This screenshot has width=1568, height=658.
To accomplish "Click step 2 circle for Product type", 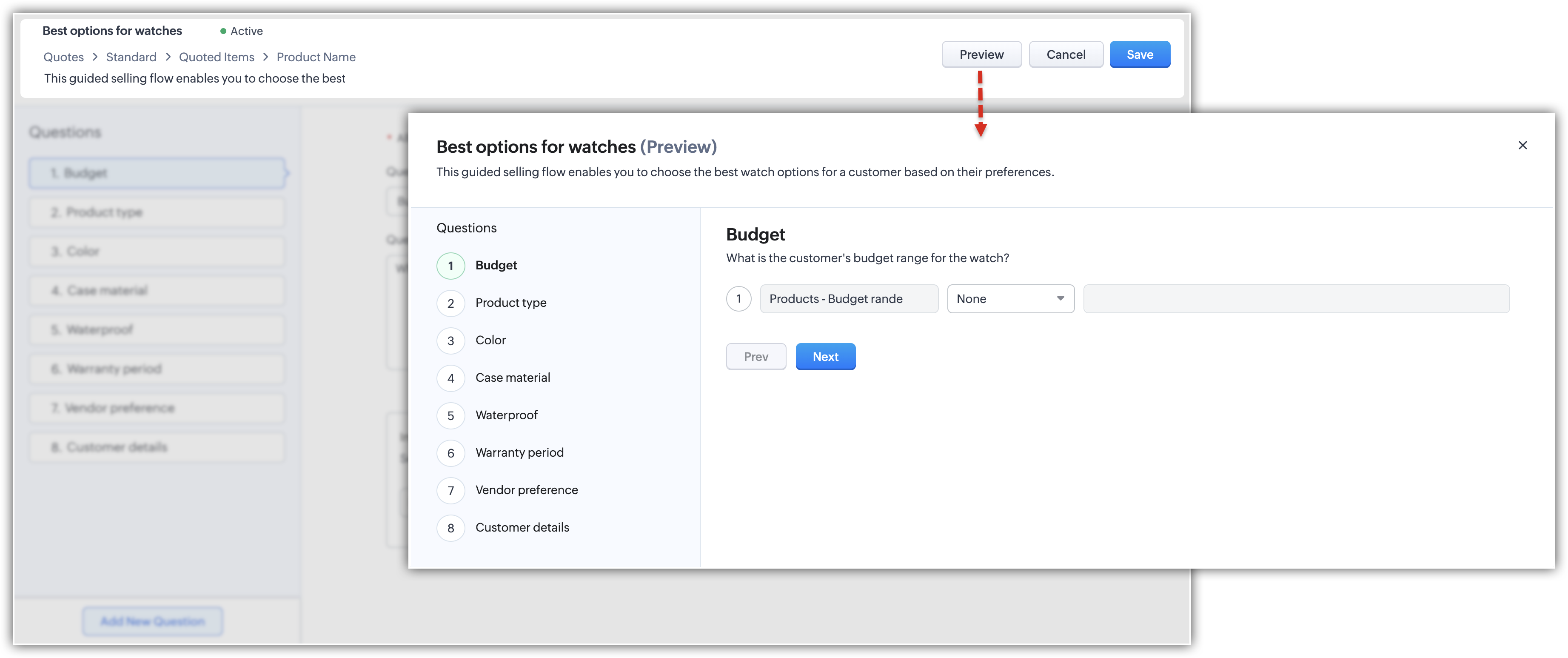I will [450, 303].
